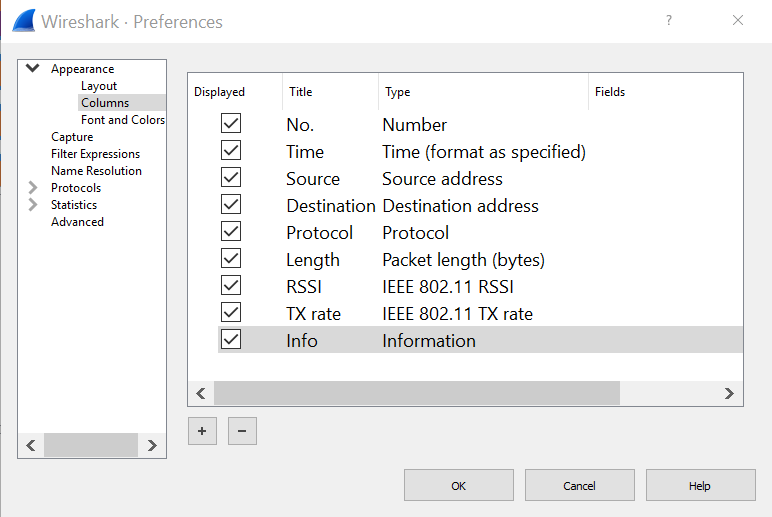Select Appearance in the preferences tree
The image size is (772, 517).
pos(82,69)
